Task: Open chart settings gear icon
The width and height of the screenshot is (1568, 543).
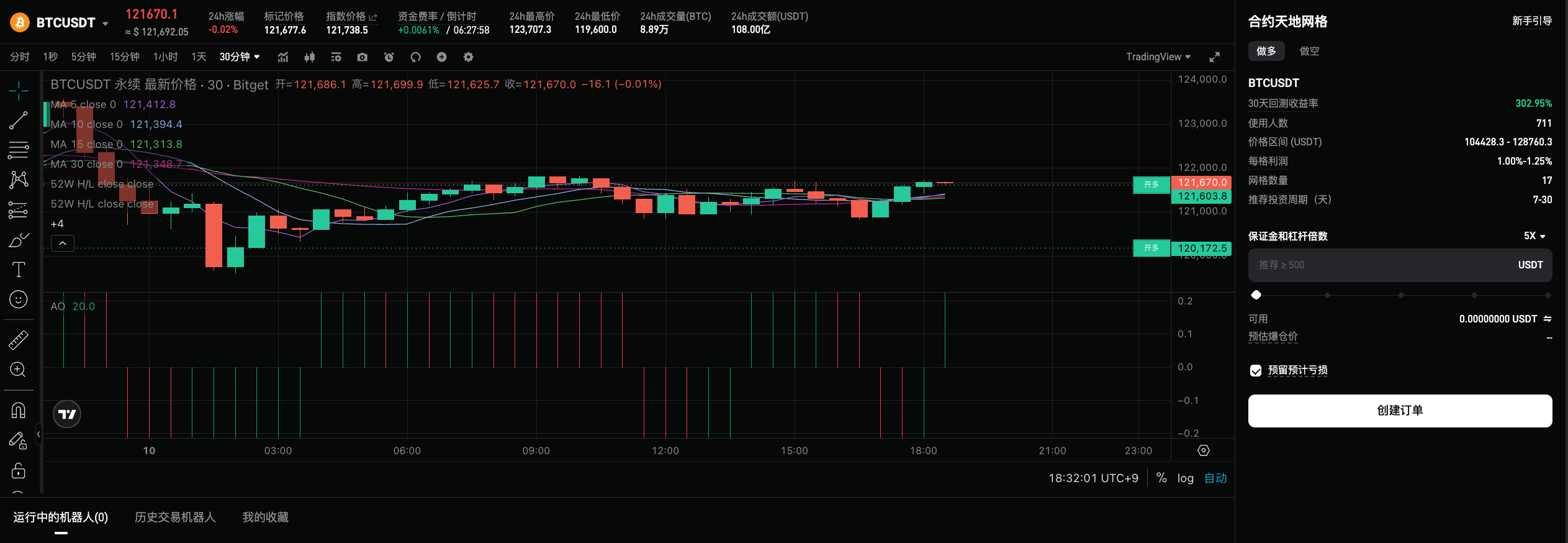Action: tap(469, 57)
